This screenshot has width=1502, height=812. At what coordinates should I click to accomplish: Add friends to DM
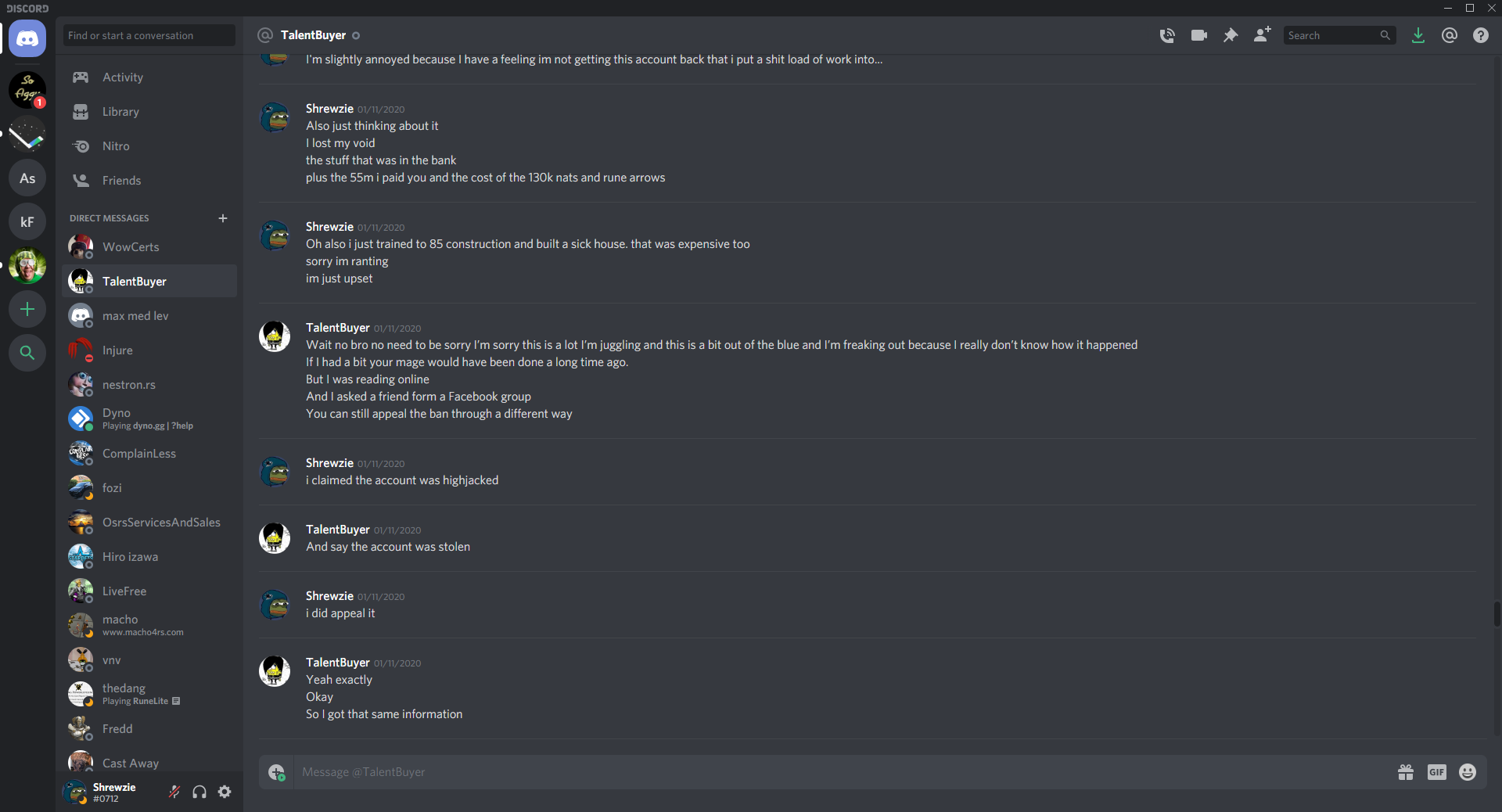1262,34
